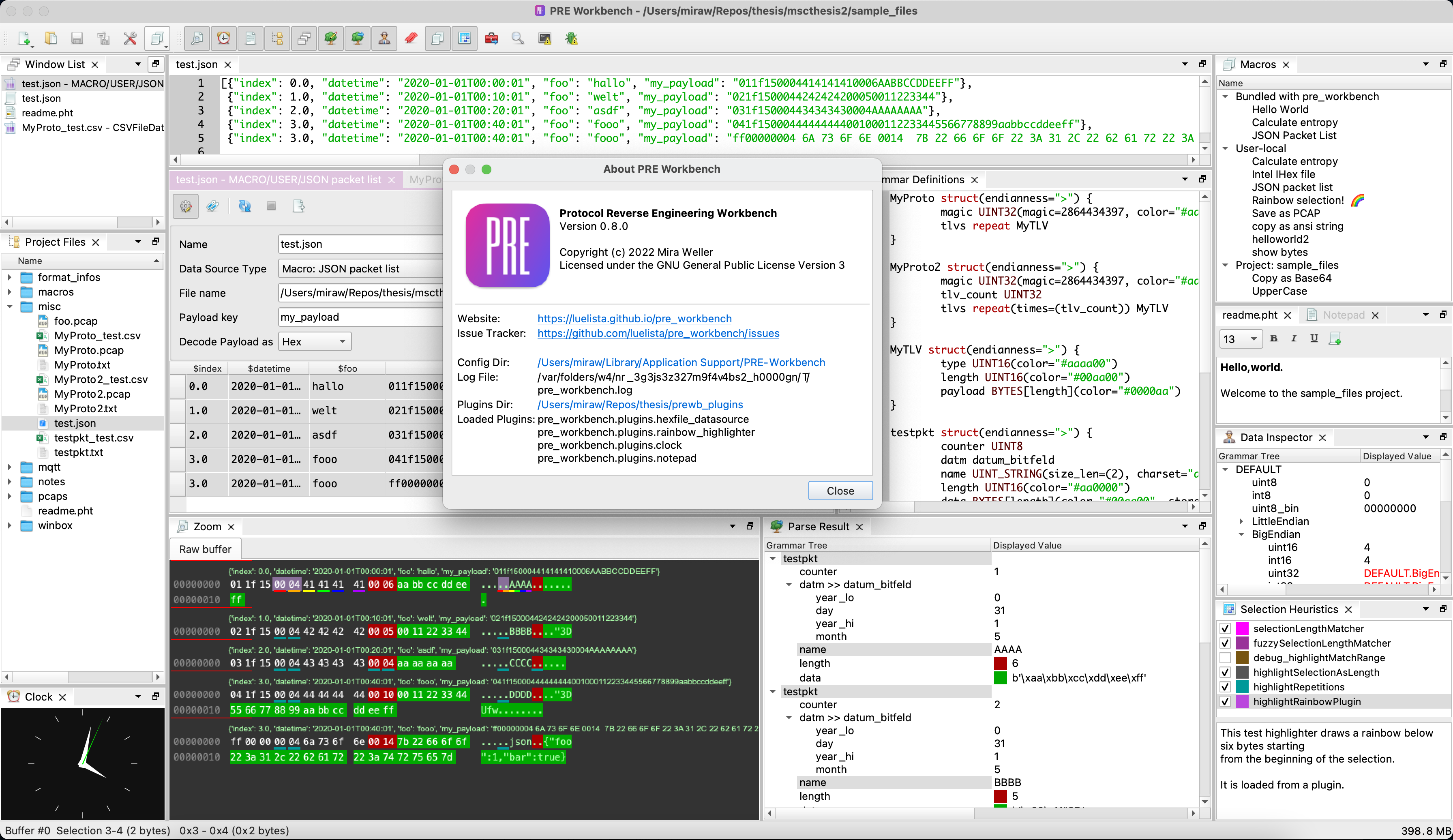Image resolution: width=1453 pixels, height=840 pixels.
Task: Click the Data Inspector detective toolbar icon
Action: 384,39
